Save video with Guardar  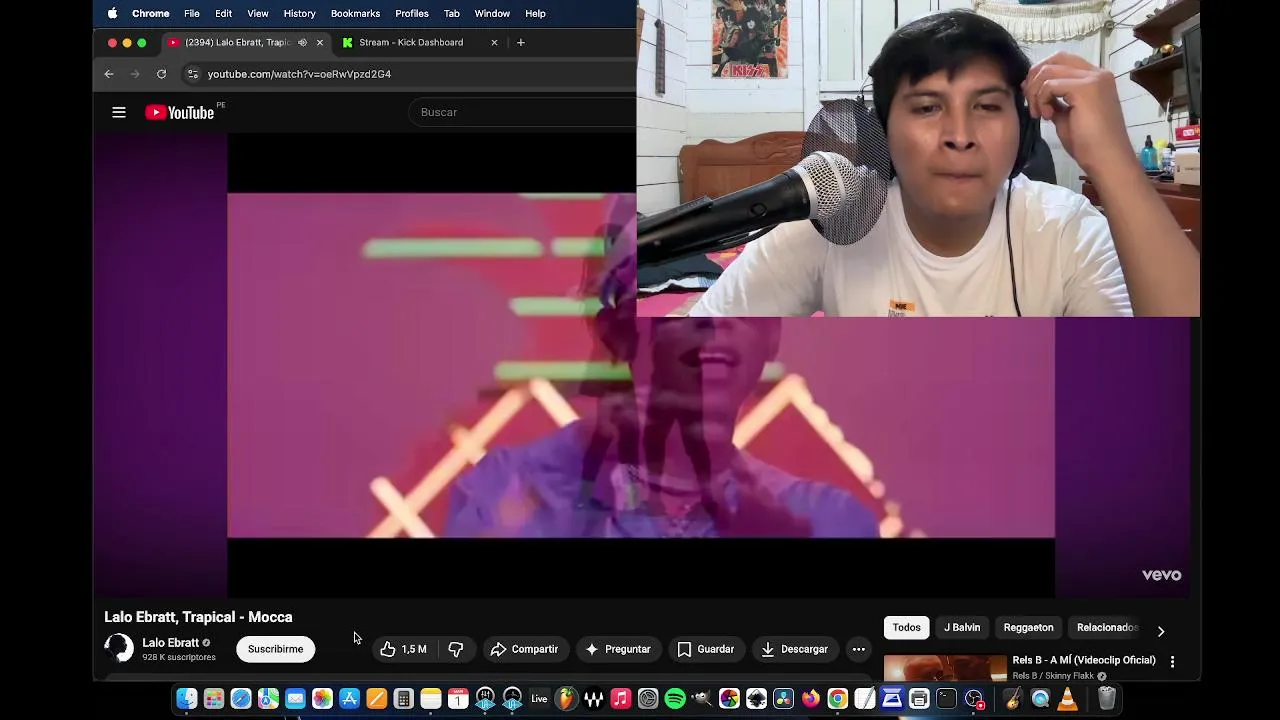coord(706,649)
